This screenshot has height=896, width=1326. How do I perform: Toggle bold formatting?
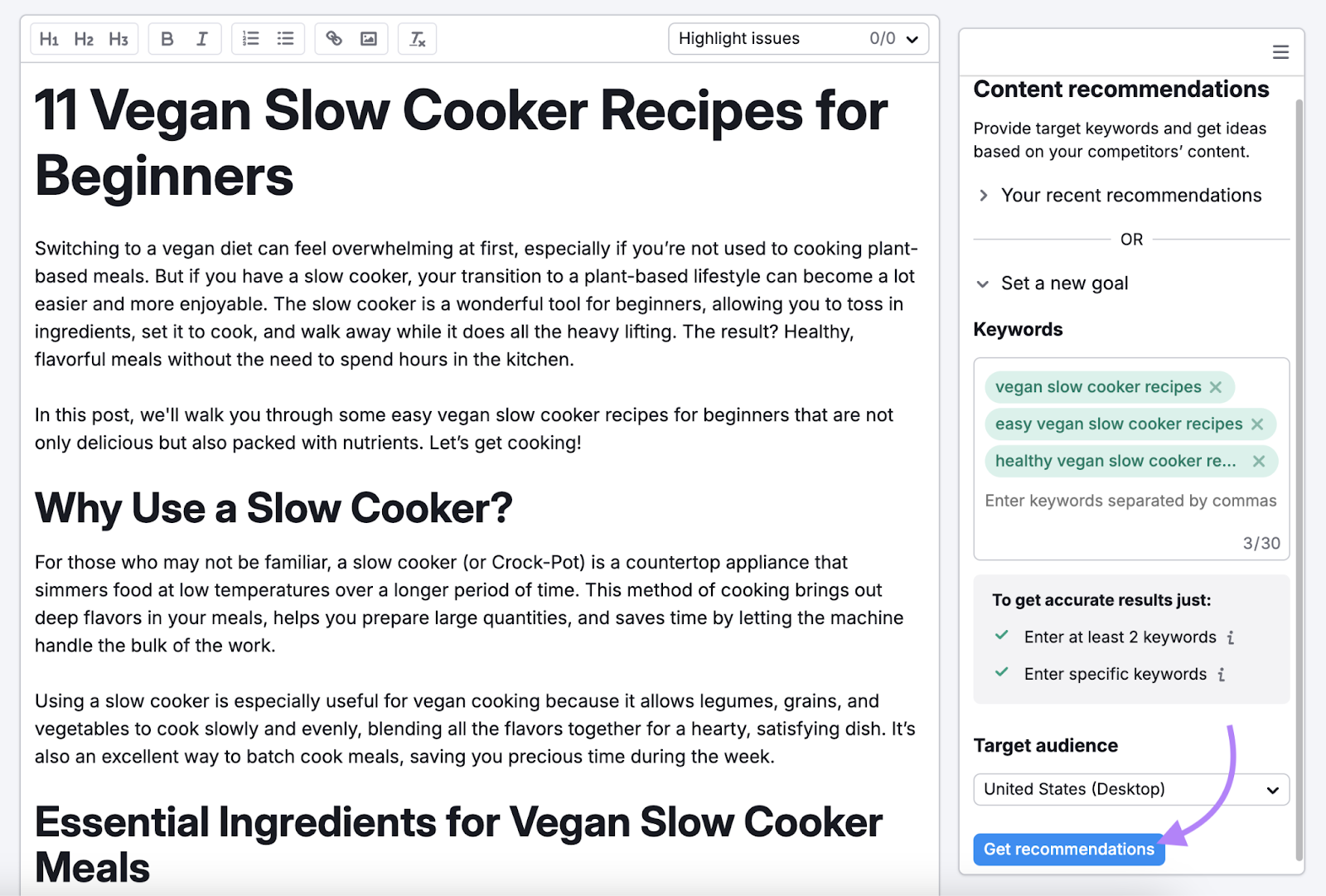167,38
